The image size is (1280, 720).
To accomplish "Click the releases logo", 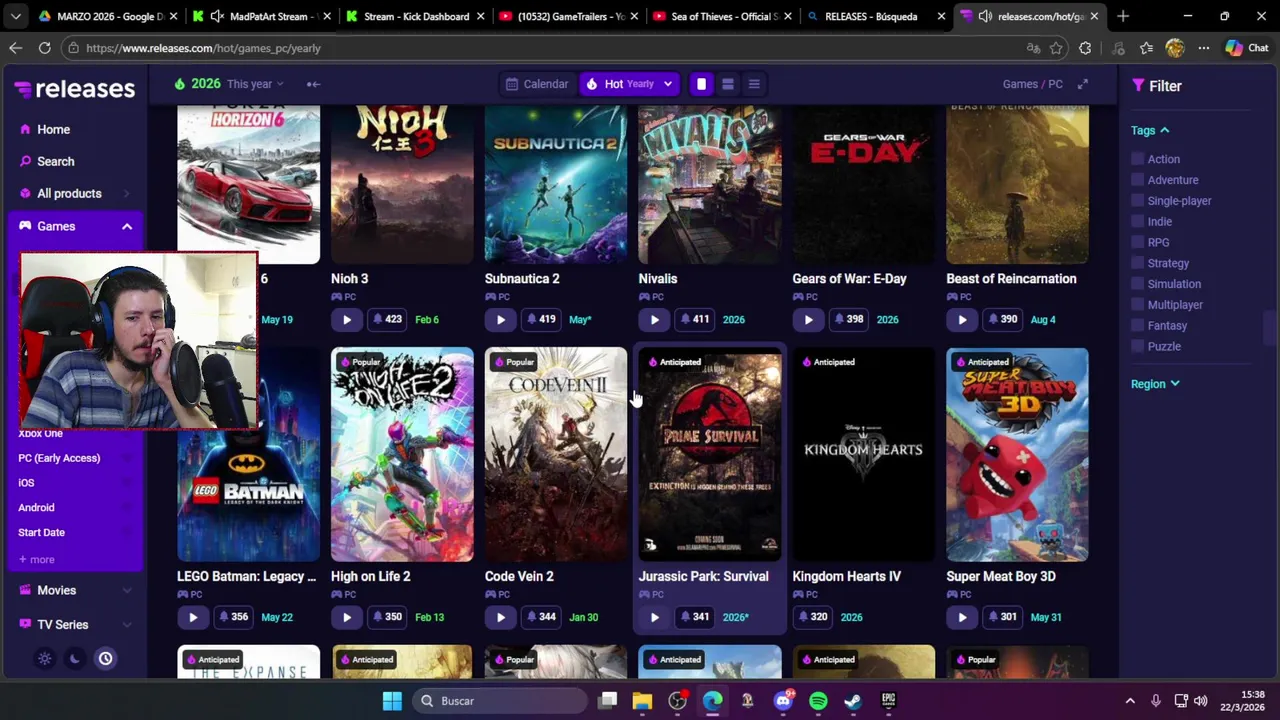I will pyautogui.click(x=75, y=89).
